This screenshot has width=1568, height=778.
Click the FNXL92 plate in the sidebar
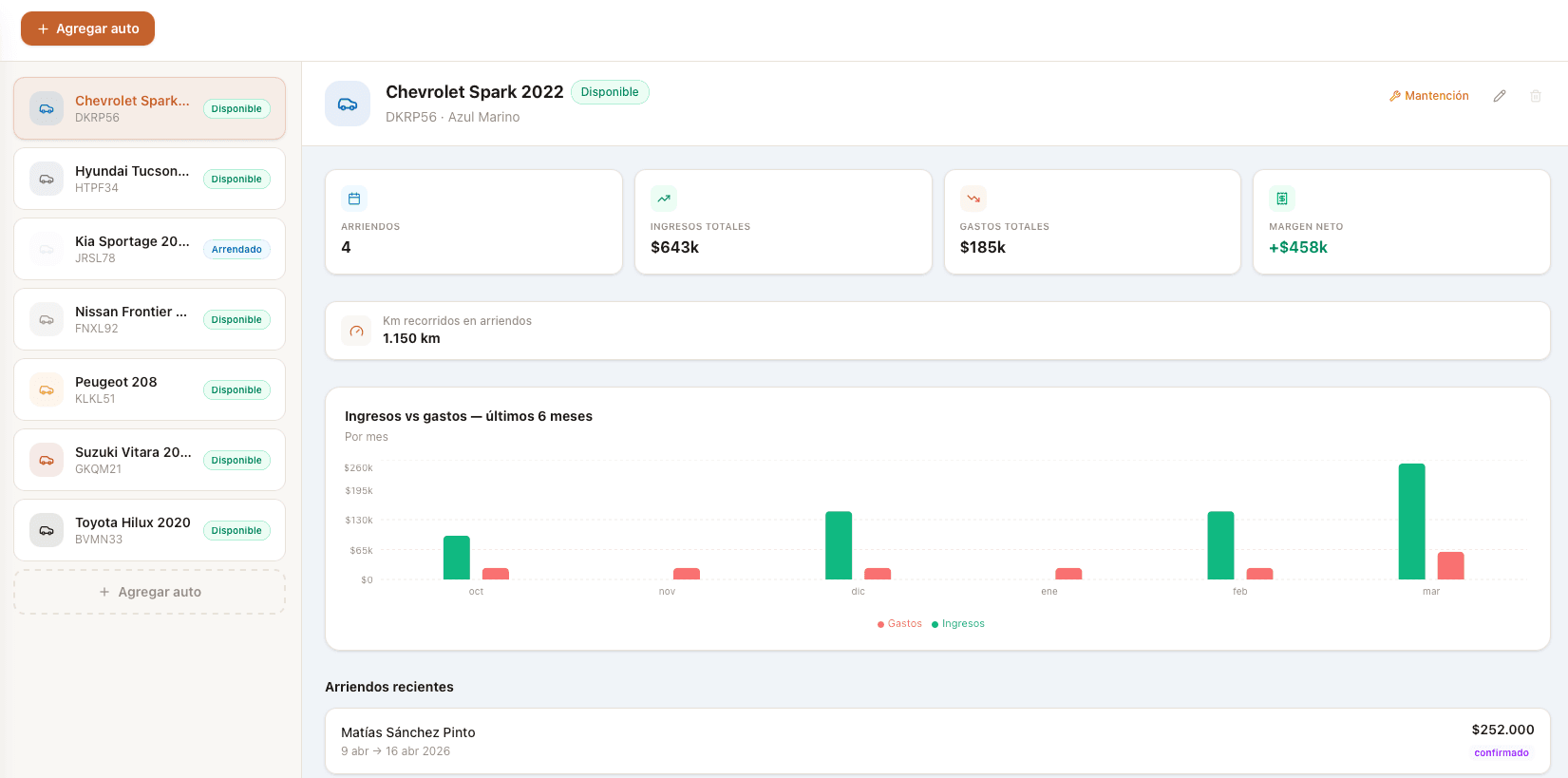coord(97,329)
